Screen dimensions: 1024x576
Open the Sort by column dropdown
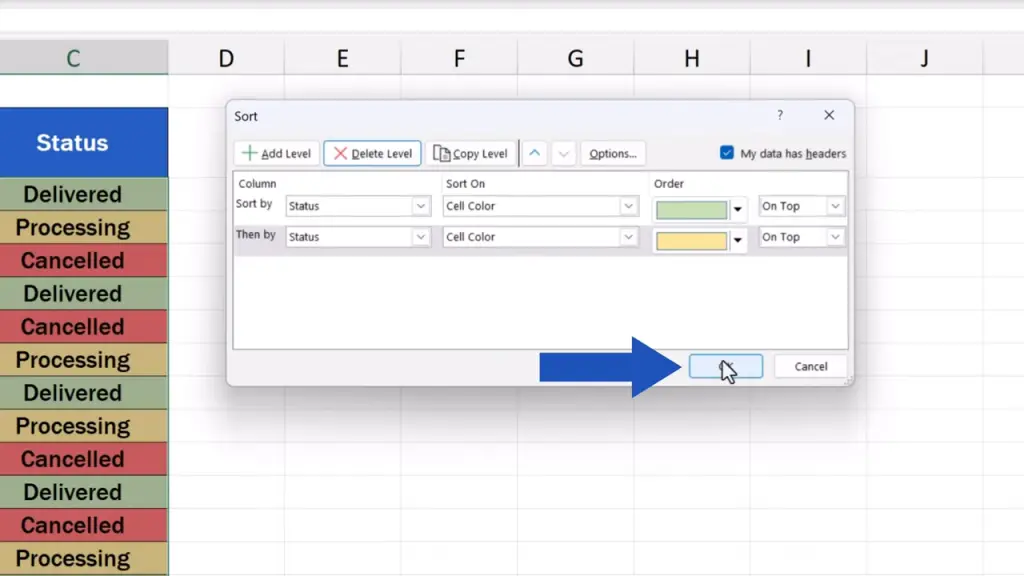(421, 207)
